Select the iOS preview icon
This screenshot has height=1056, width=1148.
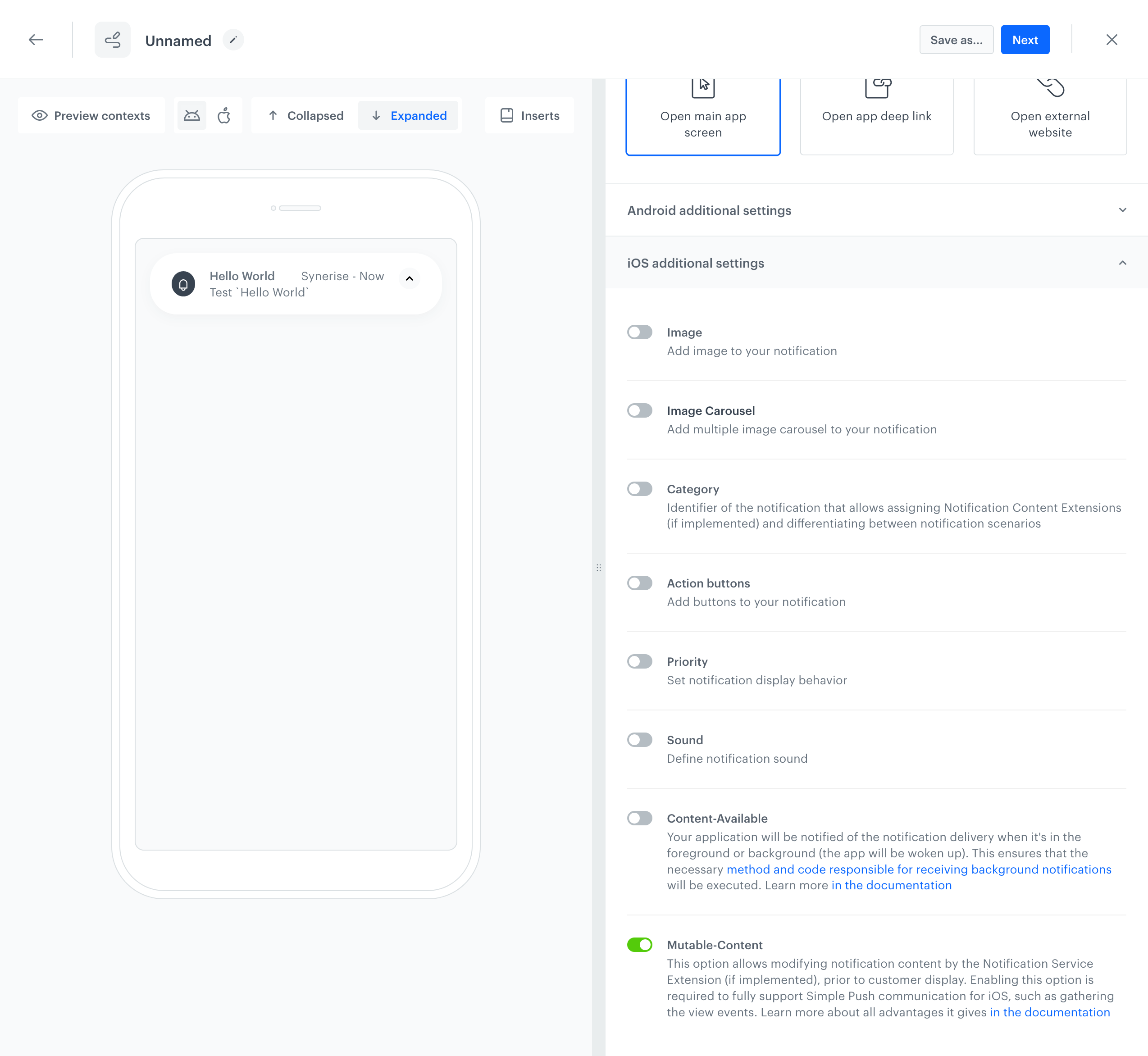click(x=223, y=115)
